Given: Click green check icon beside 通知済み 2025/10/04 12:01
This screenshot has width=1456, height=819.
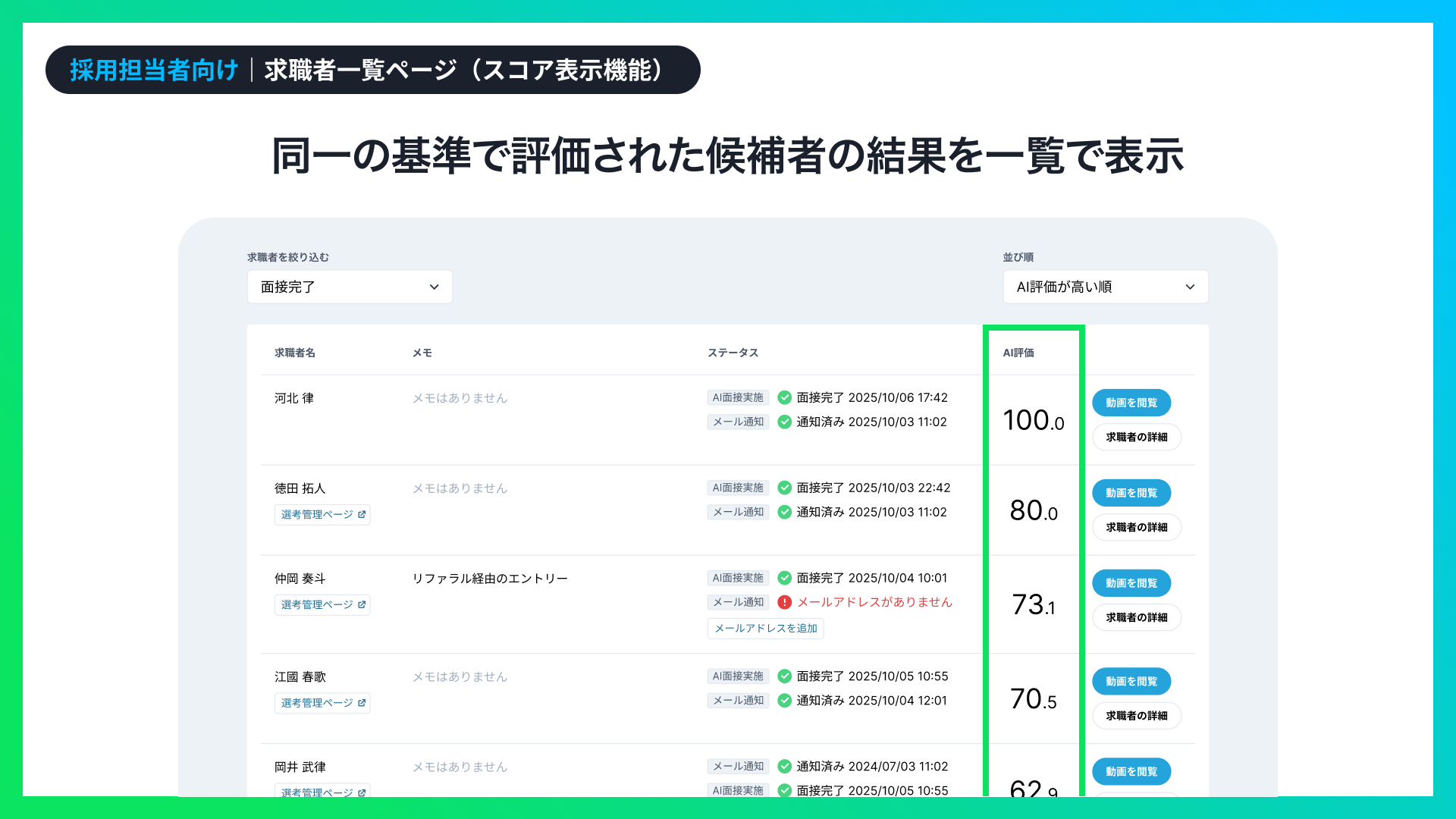Looking at the screenshot, I should click(785, 700).
